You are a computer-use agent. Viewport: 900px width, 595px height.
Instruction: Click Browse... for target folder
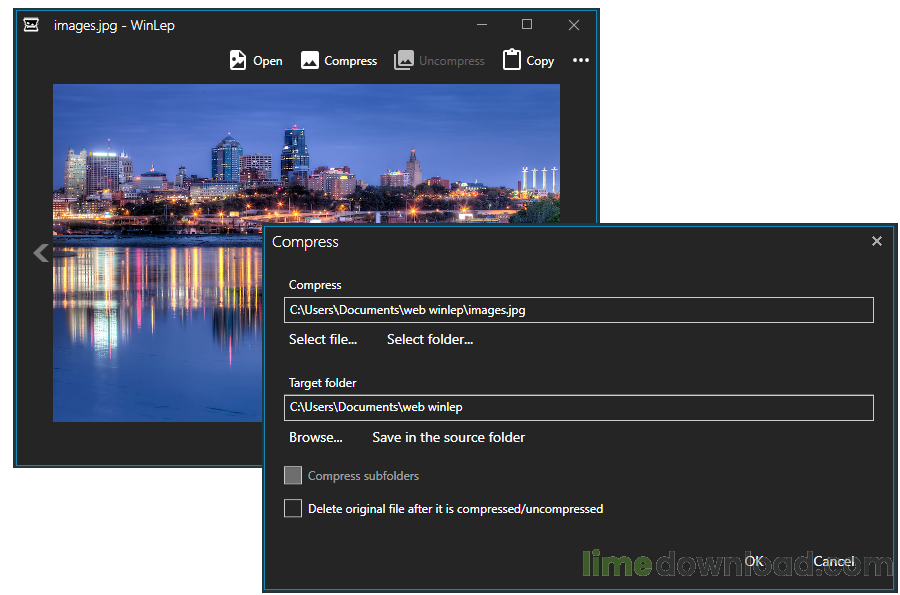click(x=315, y=437)
